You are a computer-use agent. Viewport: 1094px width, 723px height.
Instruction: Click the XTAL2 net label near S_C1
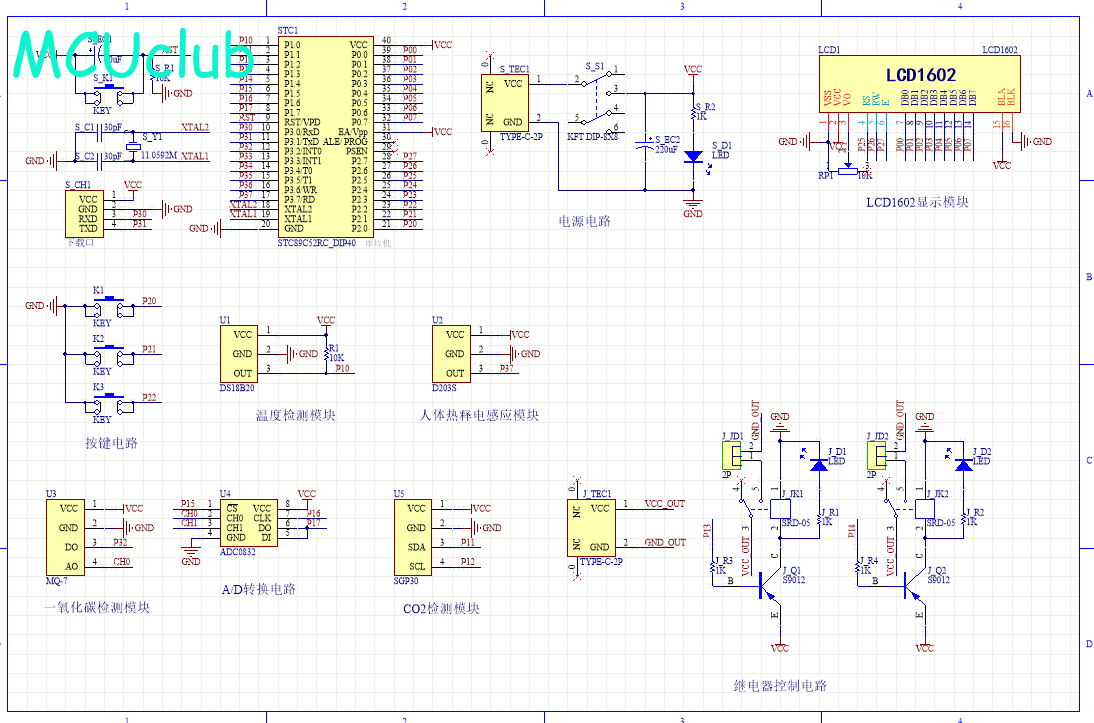pos(195,127)
